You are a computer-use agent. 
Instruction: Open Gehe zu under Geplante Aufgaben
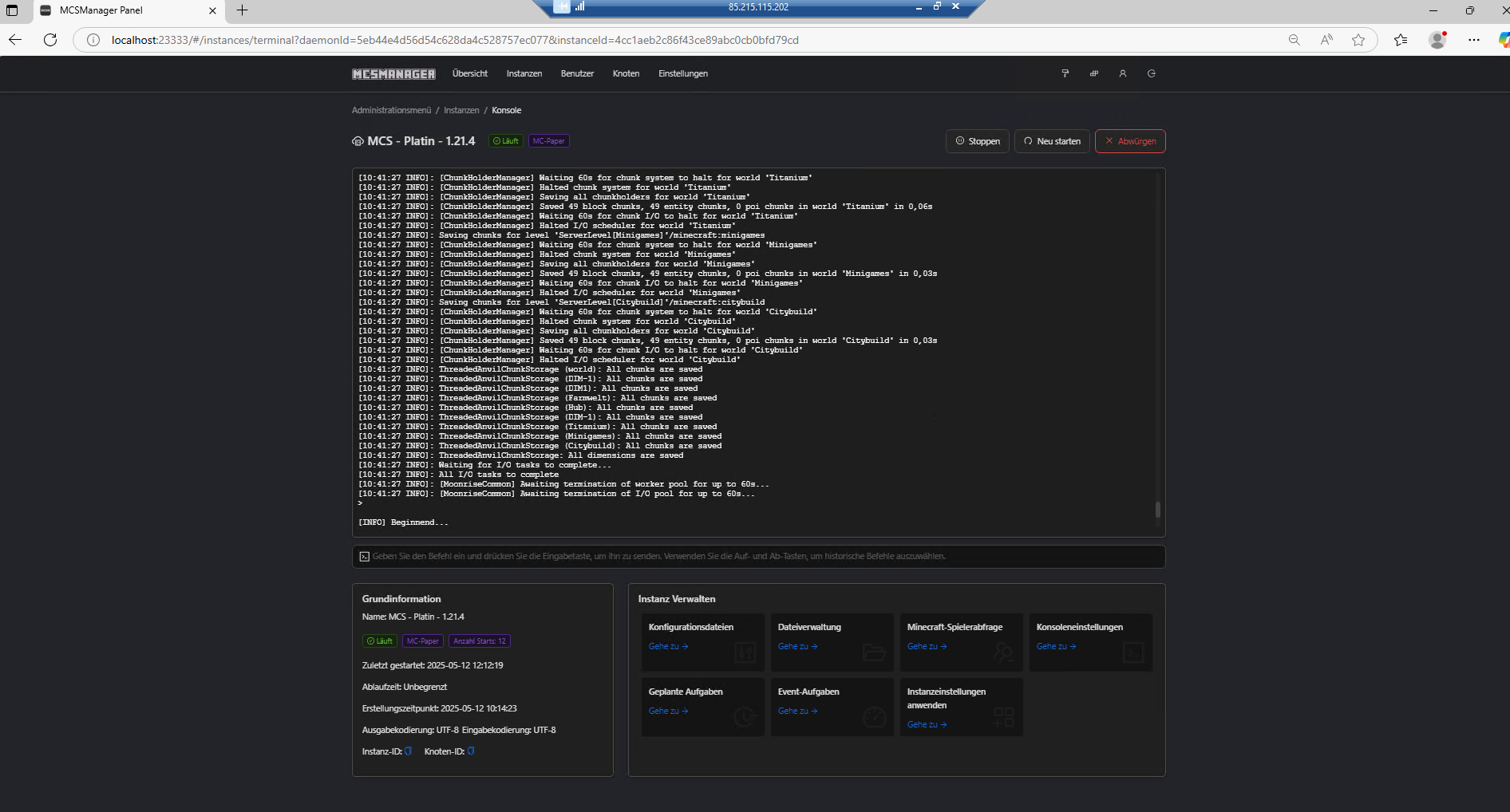coord(668,711)
